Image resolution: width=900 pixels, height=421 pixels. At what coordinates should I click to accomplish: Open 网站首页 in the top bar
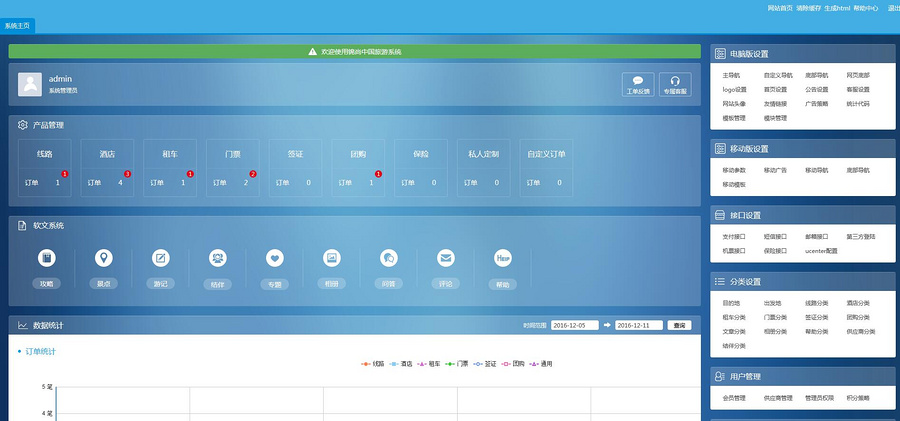(x=780, y=8)
